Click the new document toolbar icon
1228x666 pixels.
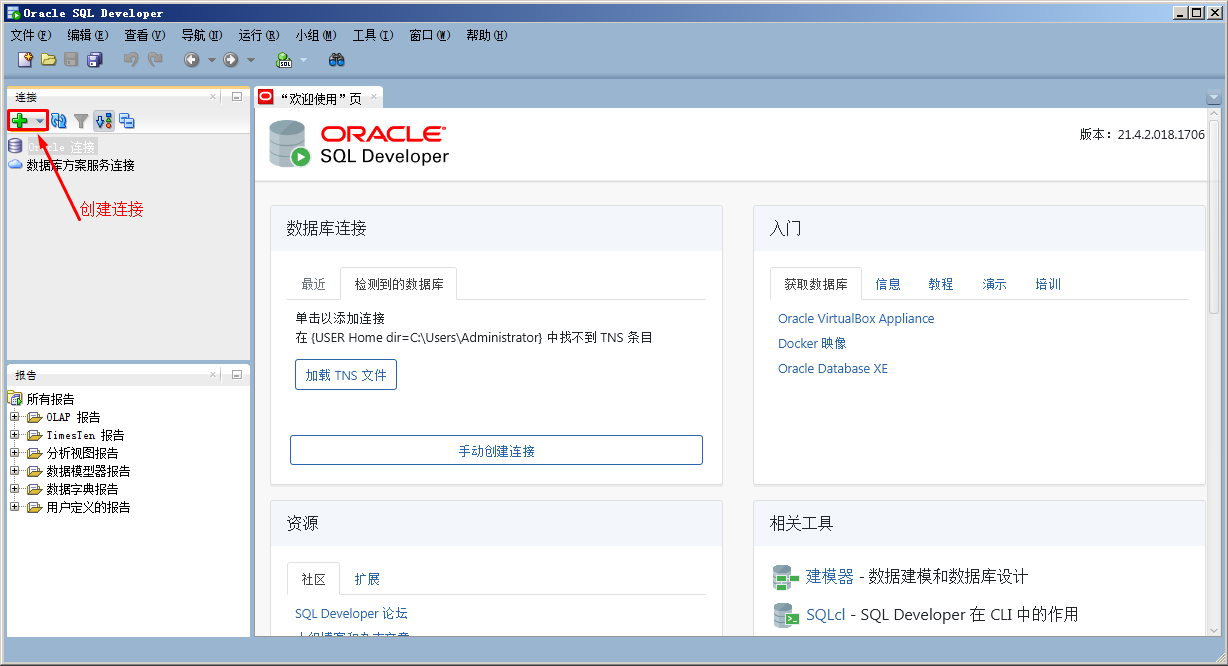click(x=25, y=59)
